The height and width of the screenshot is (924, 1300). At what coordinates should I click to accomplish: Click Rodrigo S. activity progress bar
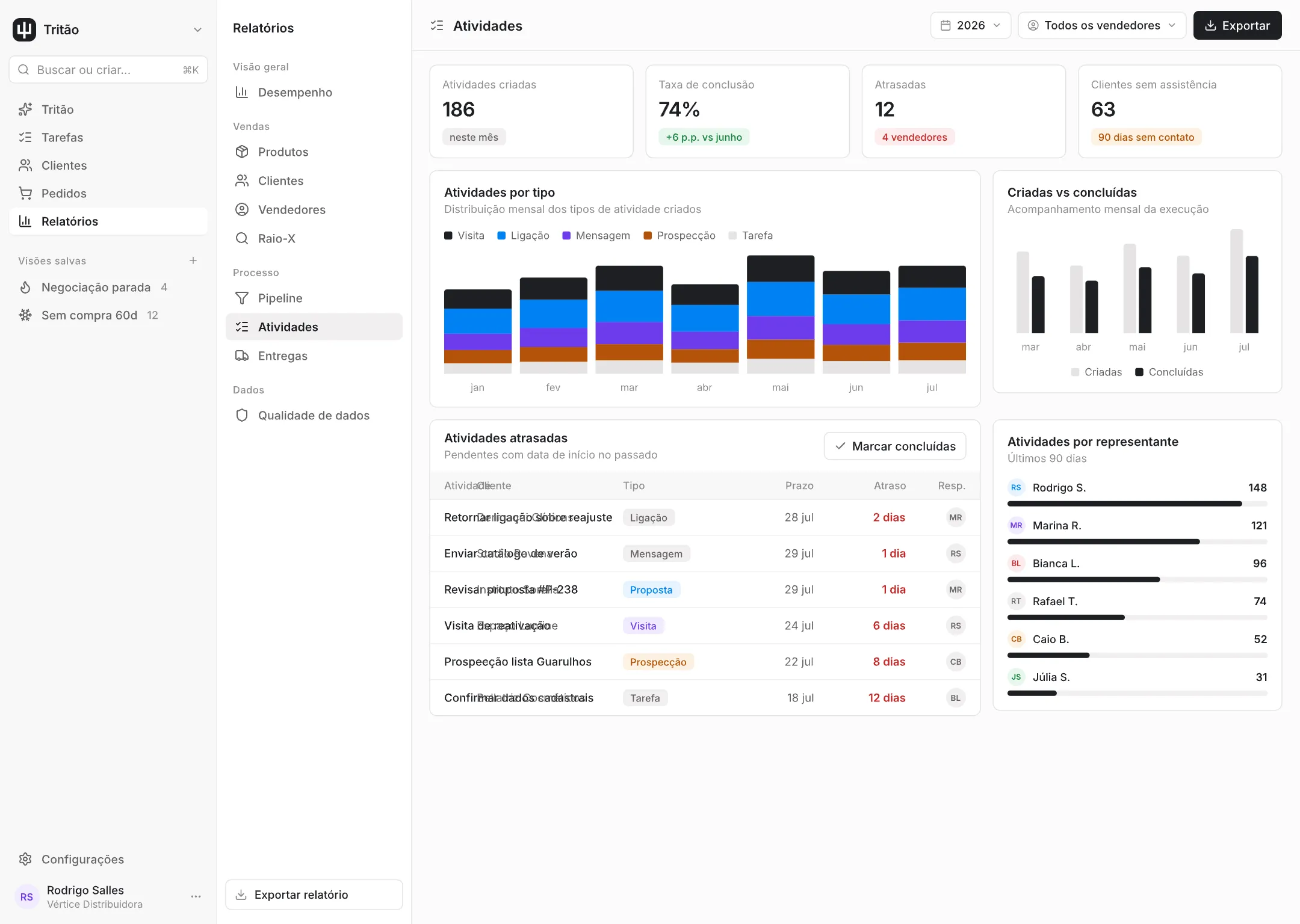(x=1137, y=504)
